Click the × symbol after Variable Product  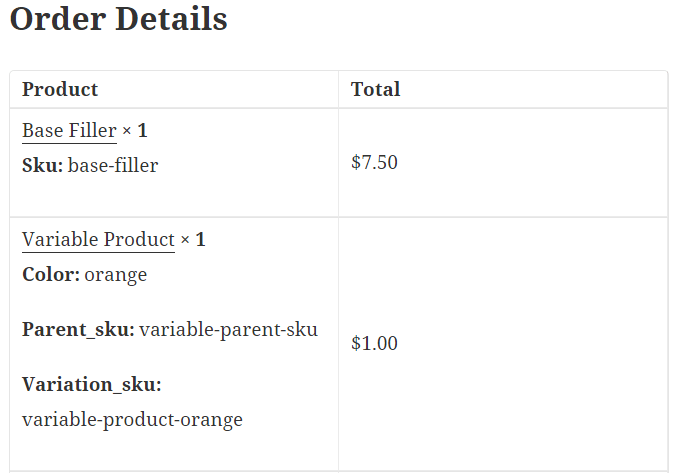(185, 241)
